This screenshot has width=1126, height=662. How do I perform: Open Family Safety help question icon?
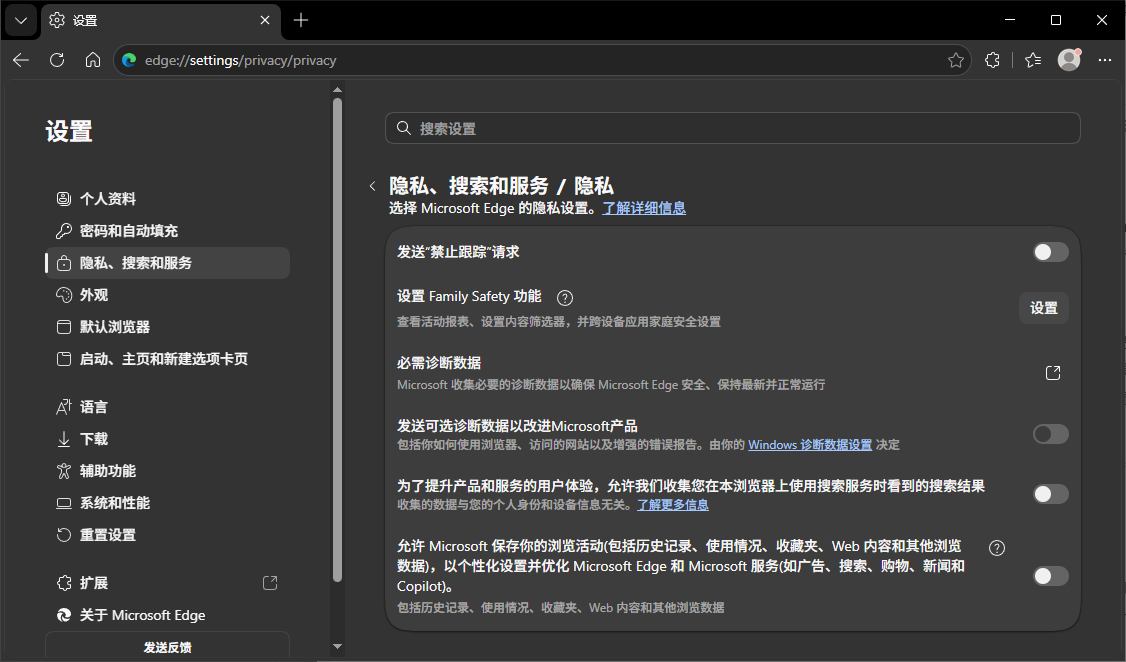click(565, 298)
